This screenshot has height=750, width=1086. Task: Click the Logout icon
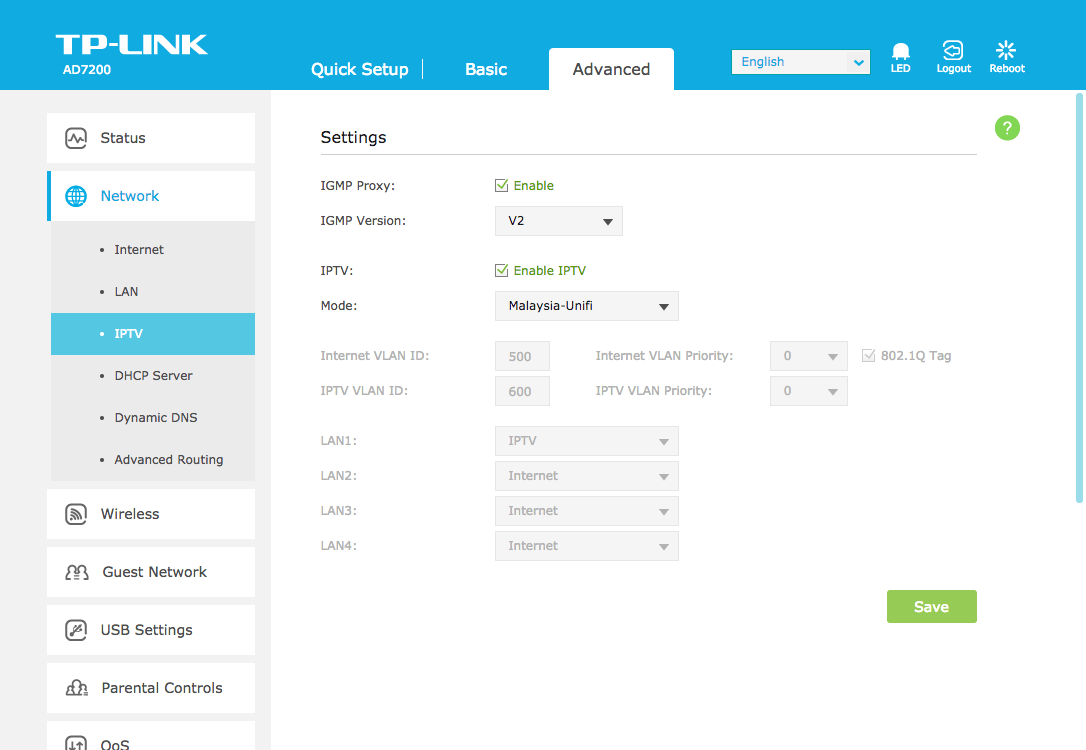coord(953,50)
